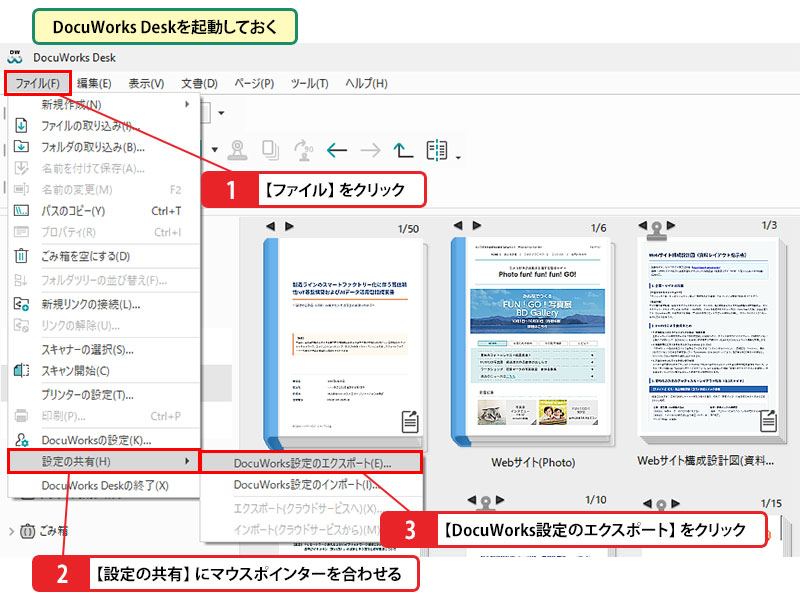
Task: Open the 編集(E) menu
Action: [94, 83]
